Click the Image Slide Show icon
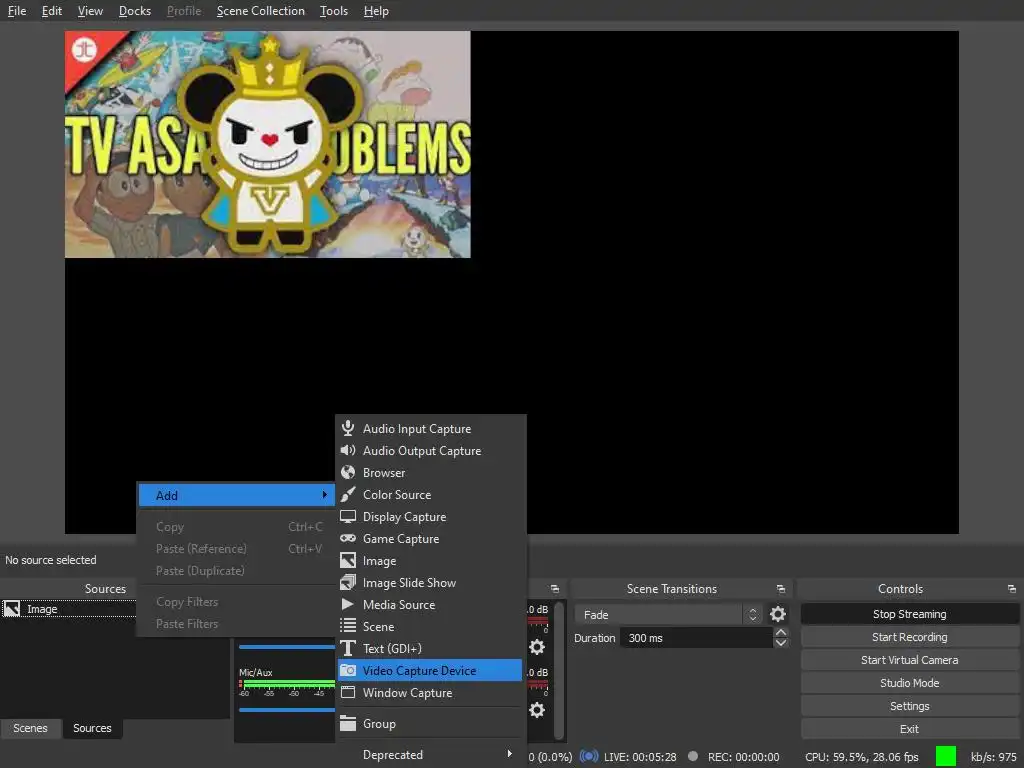The height and width of the screenshot is (768, 1024). 348,583
